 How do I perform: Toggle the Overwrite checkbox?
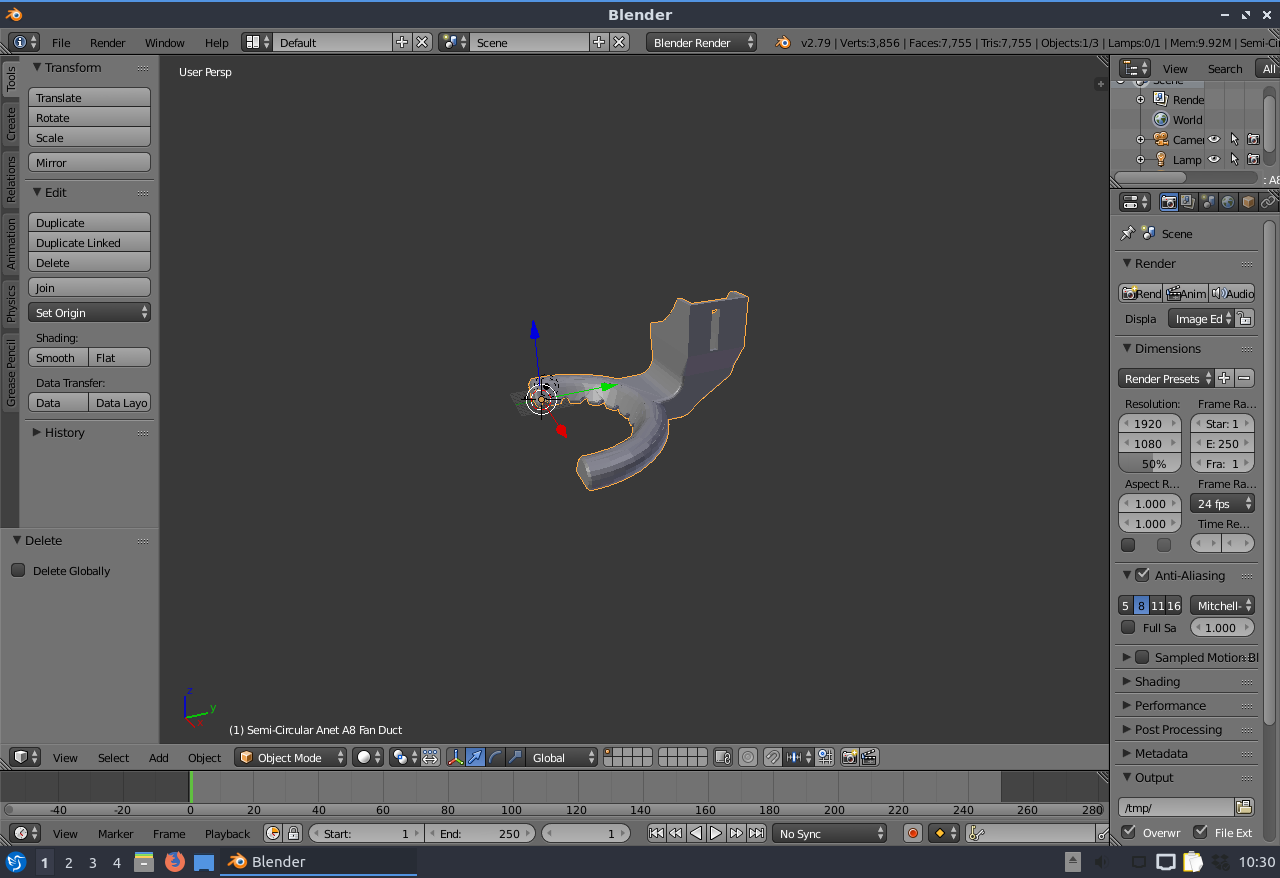tap(1128, 832)
